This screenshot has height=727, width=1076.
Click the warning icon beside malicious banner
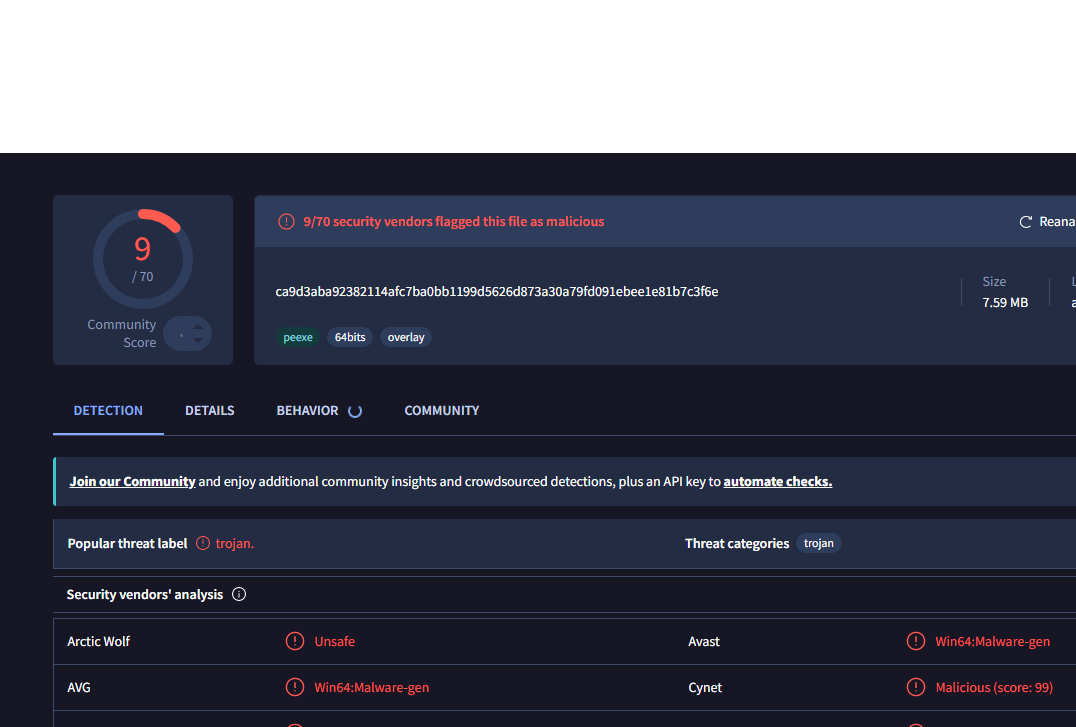coord(286,222)
